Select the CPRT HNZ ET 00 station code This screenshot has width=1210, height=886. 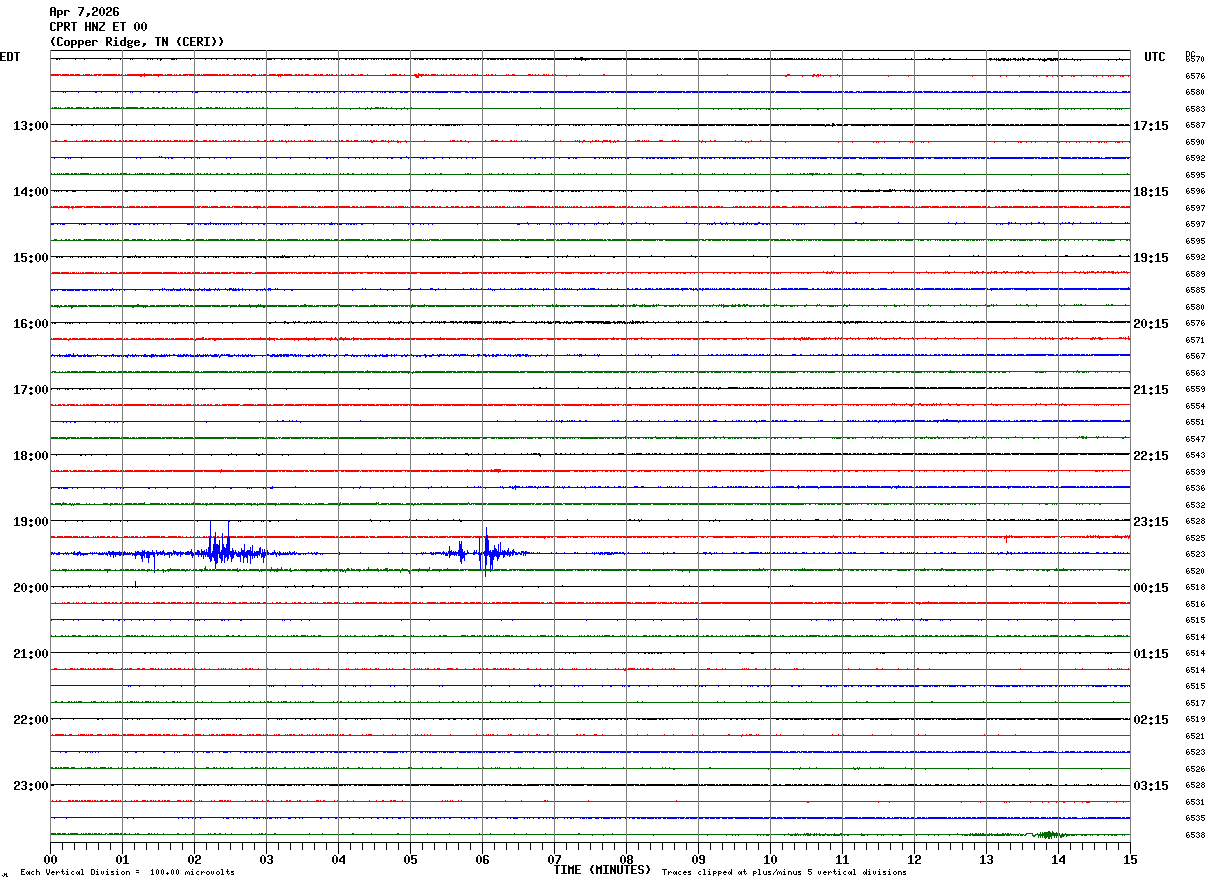[98, 27]
